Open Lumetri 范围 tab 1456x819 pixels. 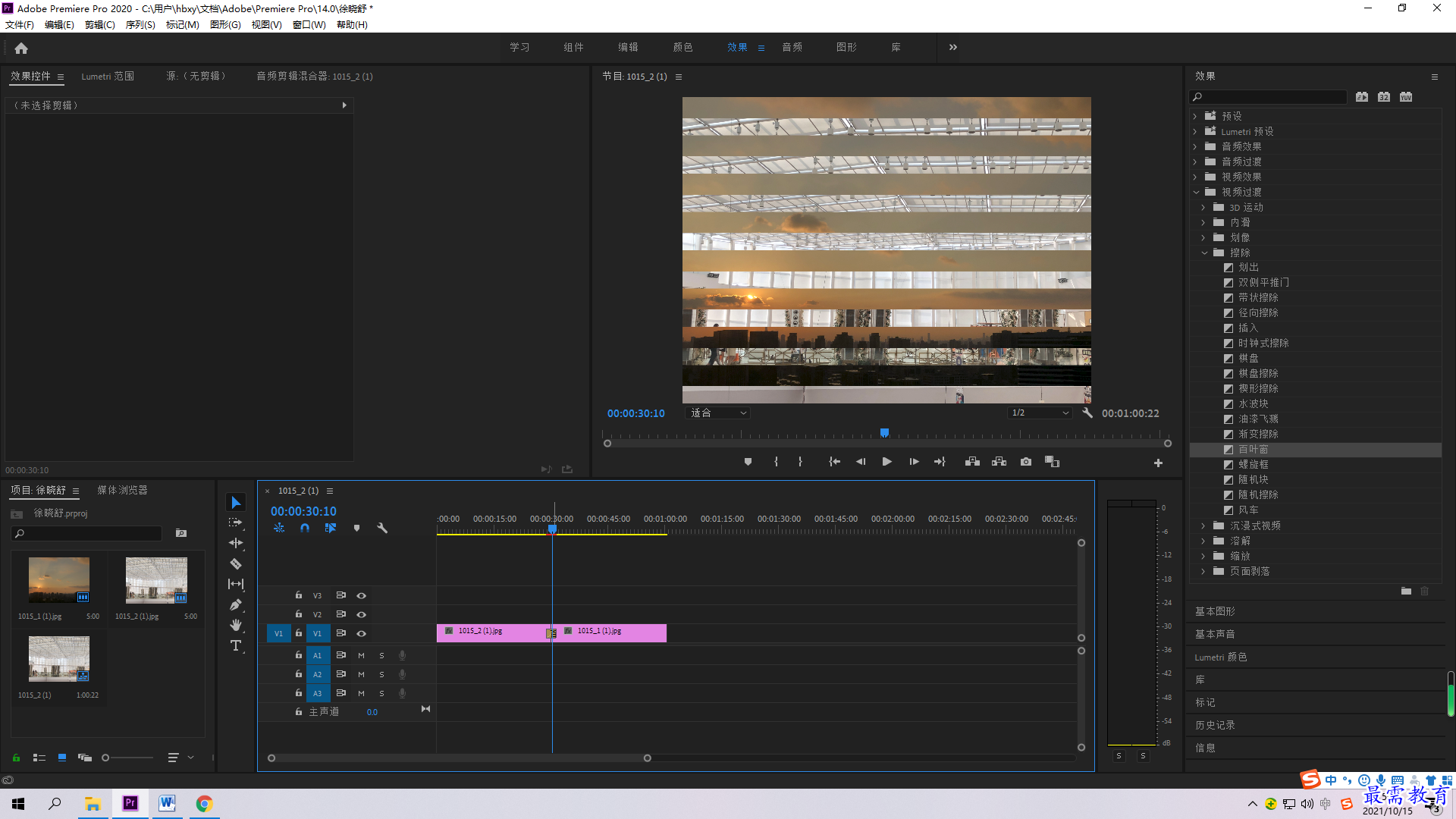click(x=108, y=77)
